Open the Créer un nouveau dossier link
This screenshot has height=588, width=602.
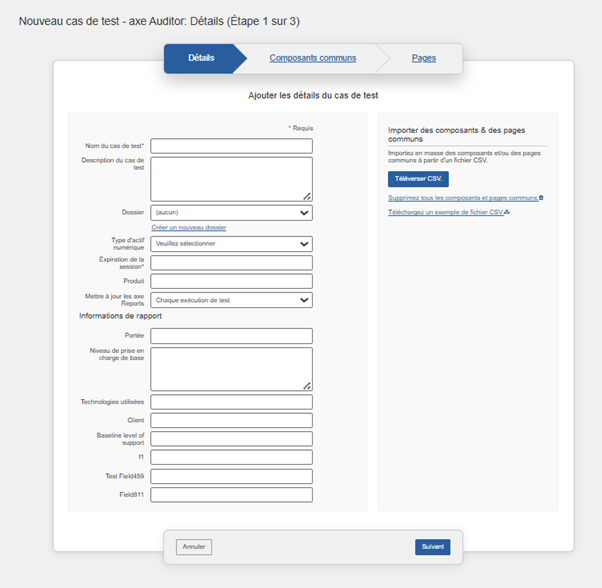(189, 227)
